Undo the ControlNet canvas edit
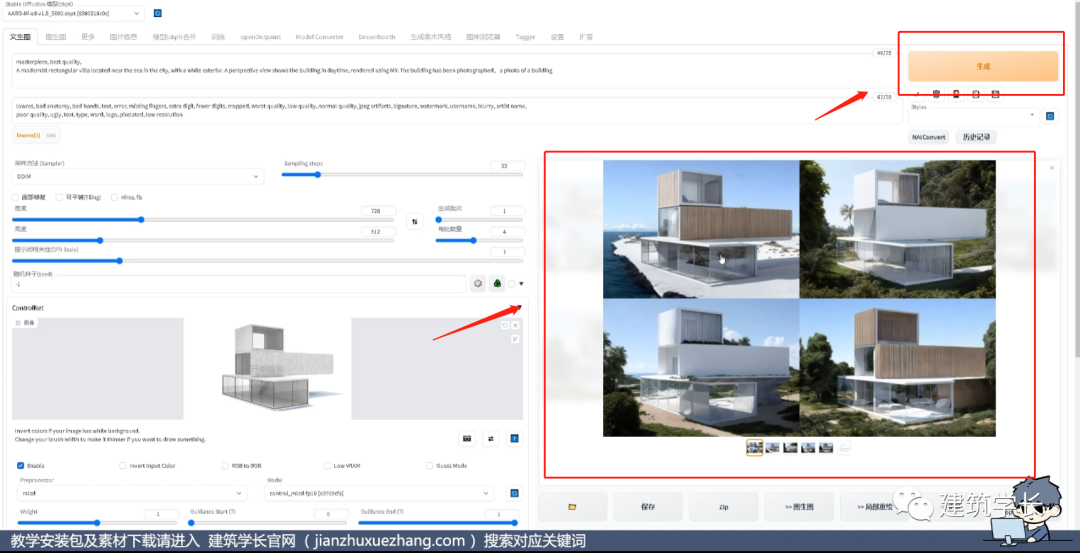Screen dimensions: 1080x553 505,325
